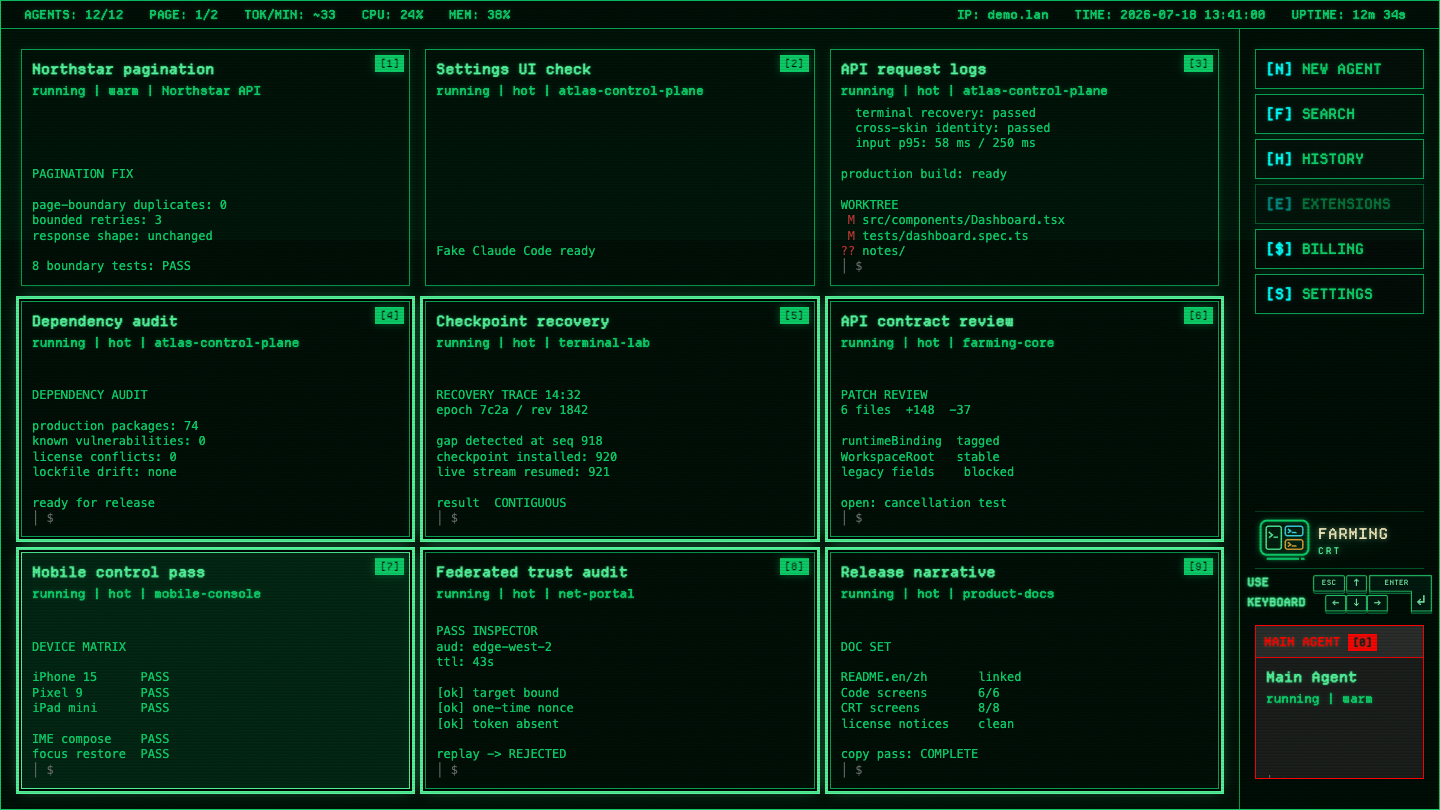The width and height of the screenshot is (1440, 810).
Task: Click the MAIN AGENT red header label
Action: (x=1301, y=642)
